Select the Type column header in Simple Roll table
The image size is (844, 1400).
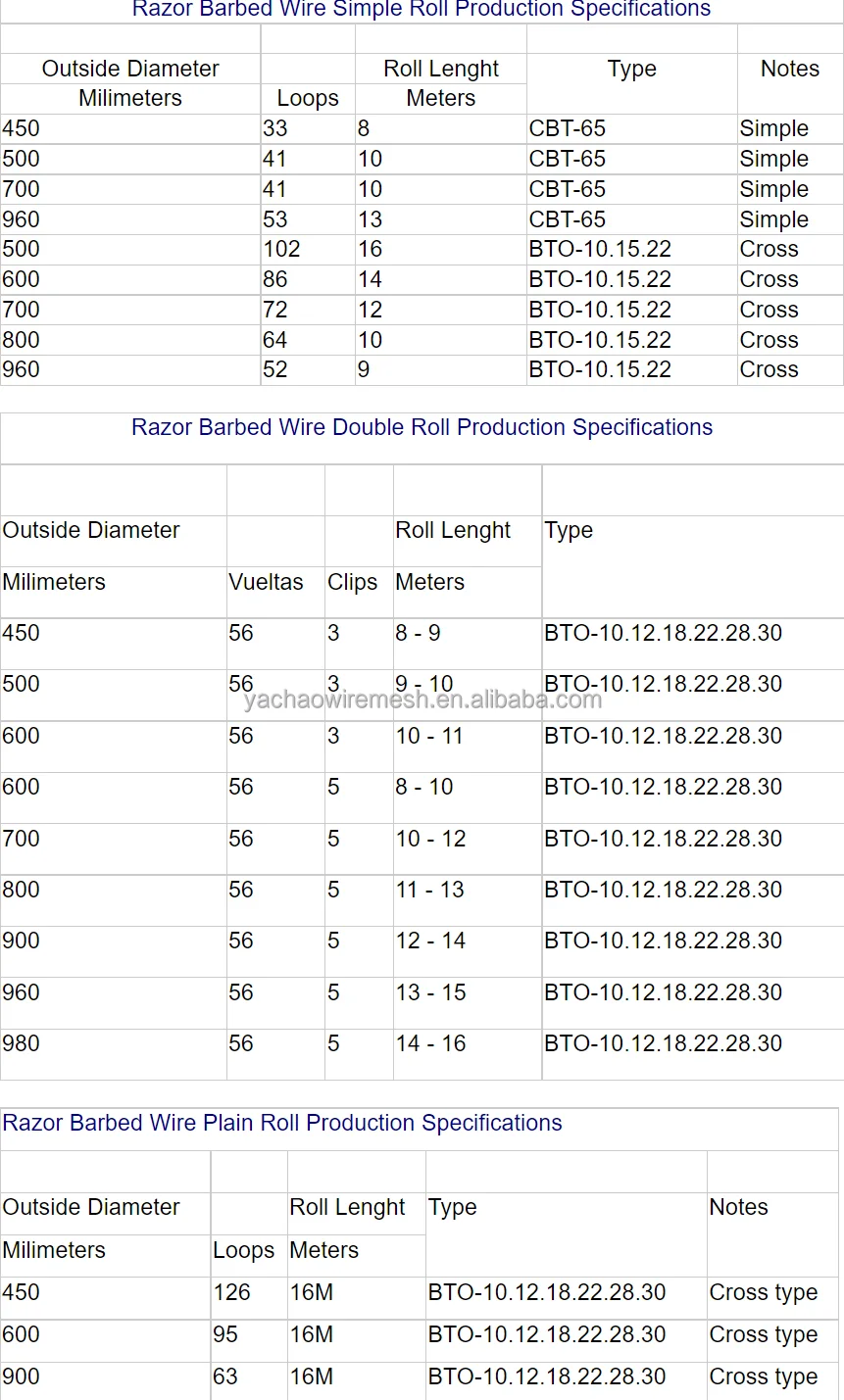(x=631, y=69)
